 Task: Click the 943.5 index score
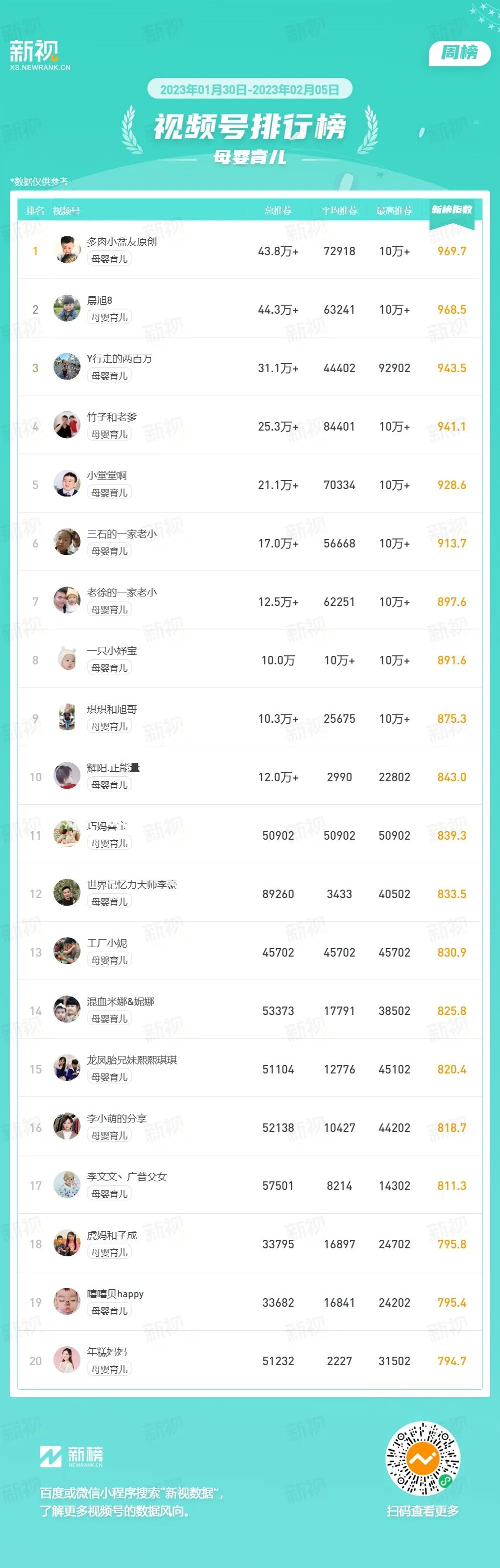coord(452,368)
